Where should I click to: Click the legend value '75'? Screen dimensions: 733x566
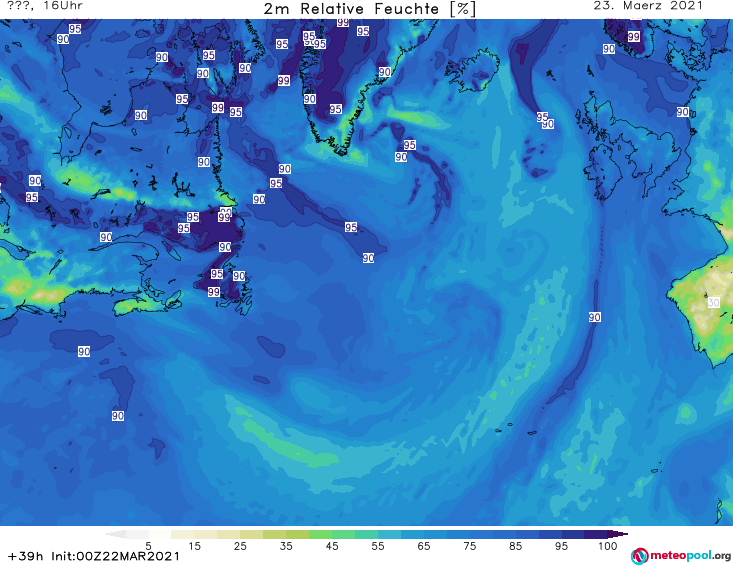469,545
